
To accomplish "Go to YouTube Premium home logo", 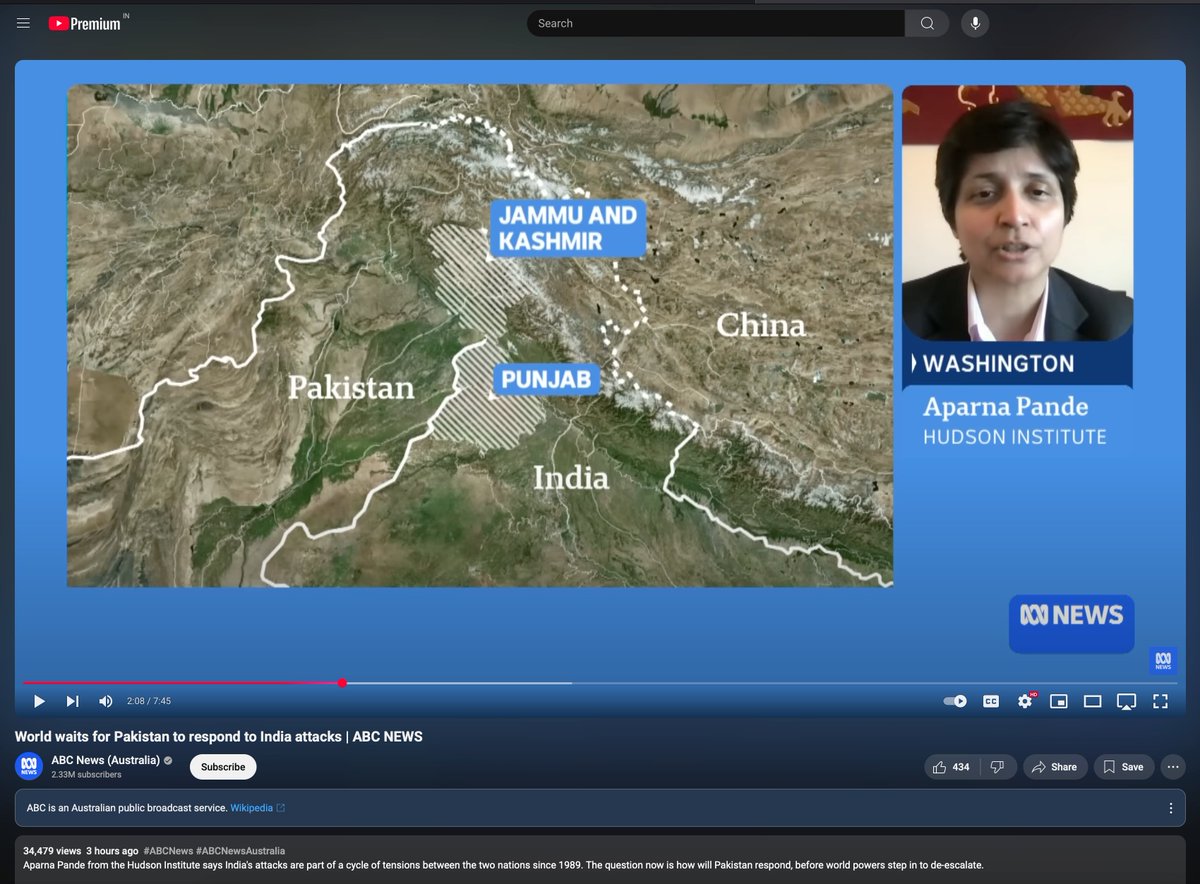I will click(x=84, y=23).
